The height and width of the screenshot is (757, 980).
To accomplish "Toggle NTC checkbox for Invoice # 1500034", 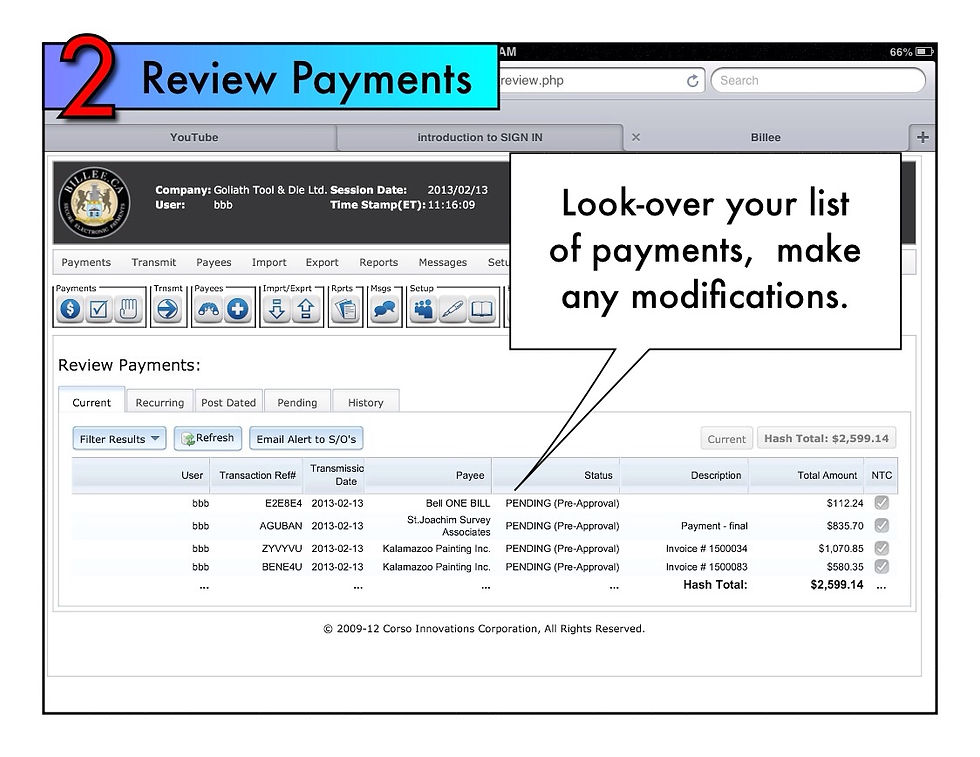I will pyautogui.click(x=882, y=548).
